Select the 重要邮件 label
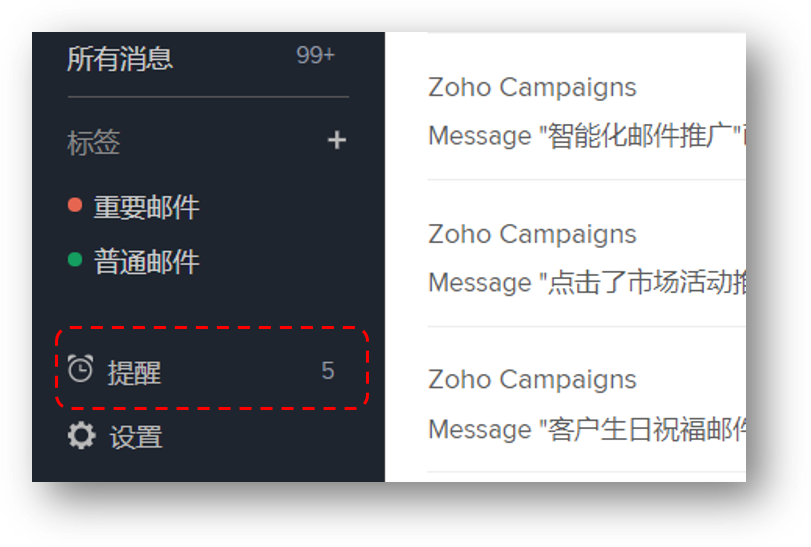This screenshot has width=811, height=547. pyautogui.click(x=146, y=207)
